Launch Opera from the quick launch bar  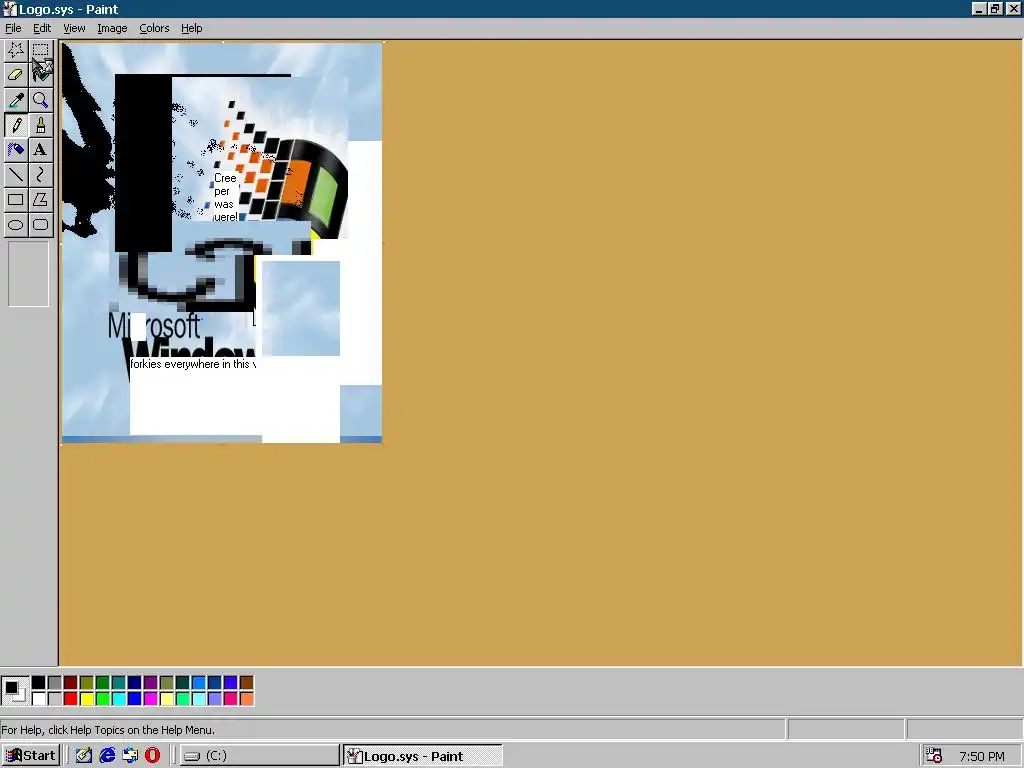point(153,756)
